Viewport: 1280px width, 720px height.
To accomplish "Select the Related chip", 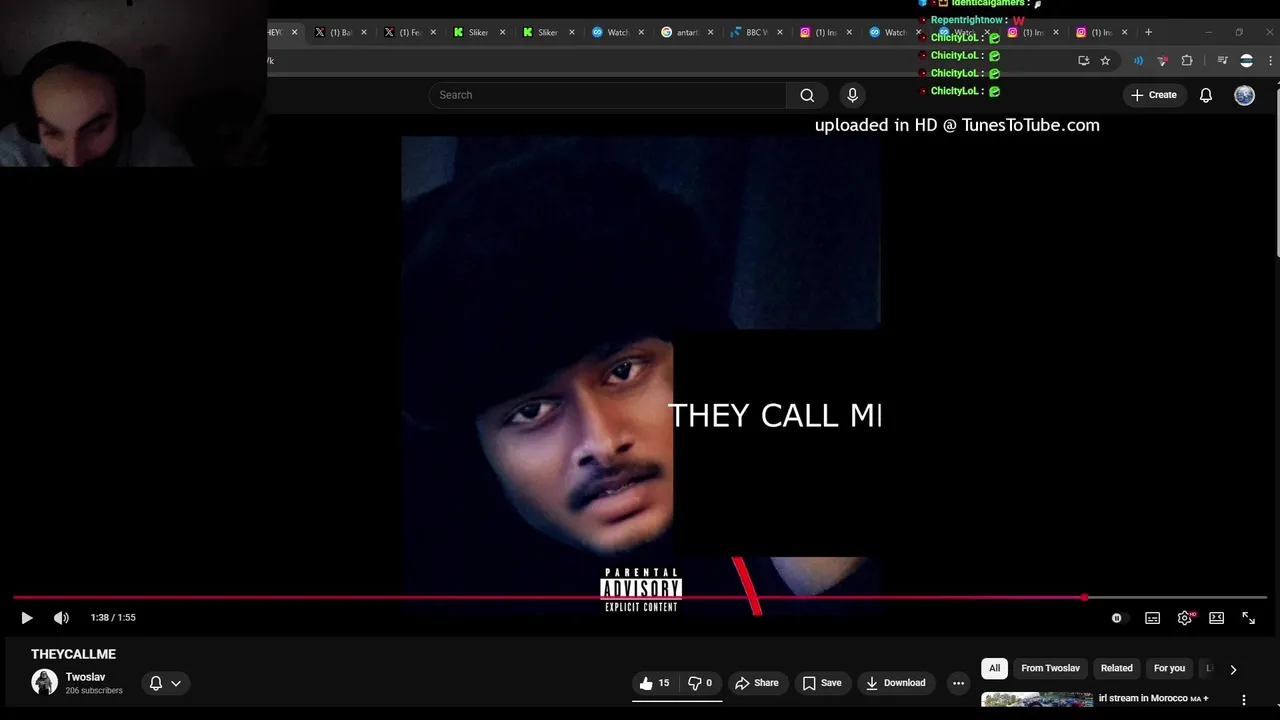I will 1117,668.
